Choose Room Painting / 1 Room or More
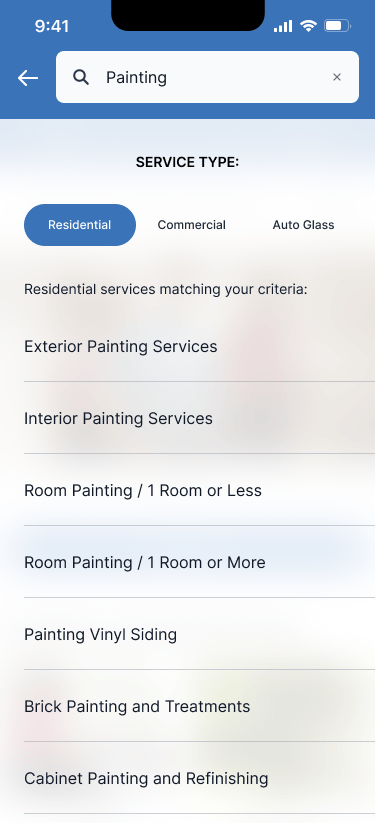The width and height of the screenshot is (375, 823). 200,562
